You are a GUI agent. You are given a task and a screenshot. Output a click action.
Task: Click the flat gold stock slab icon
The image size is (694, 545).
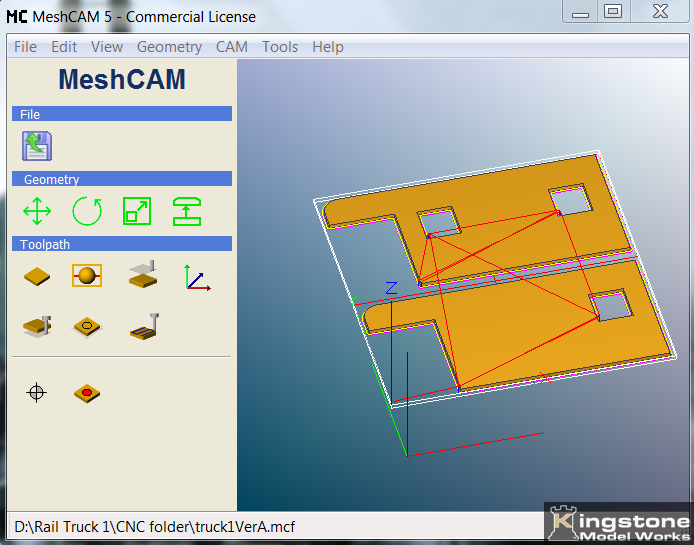click(37, 276)
